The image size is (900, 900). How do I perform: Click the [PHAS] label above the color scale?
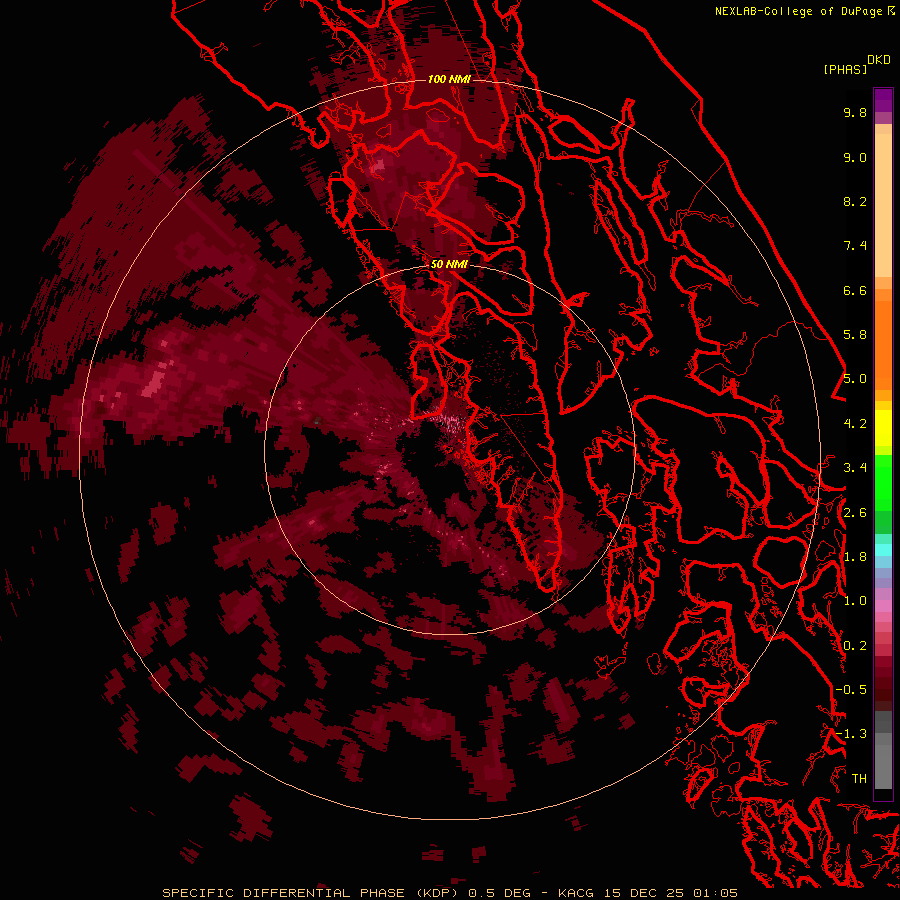[x=845, y=69]
